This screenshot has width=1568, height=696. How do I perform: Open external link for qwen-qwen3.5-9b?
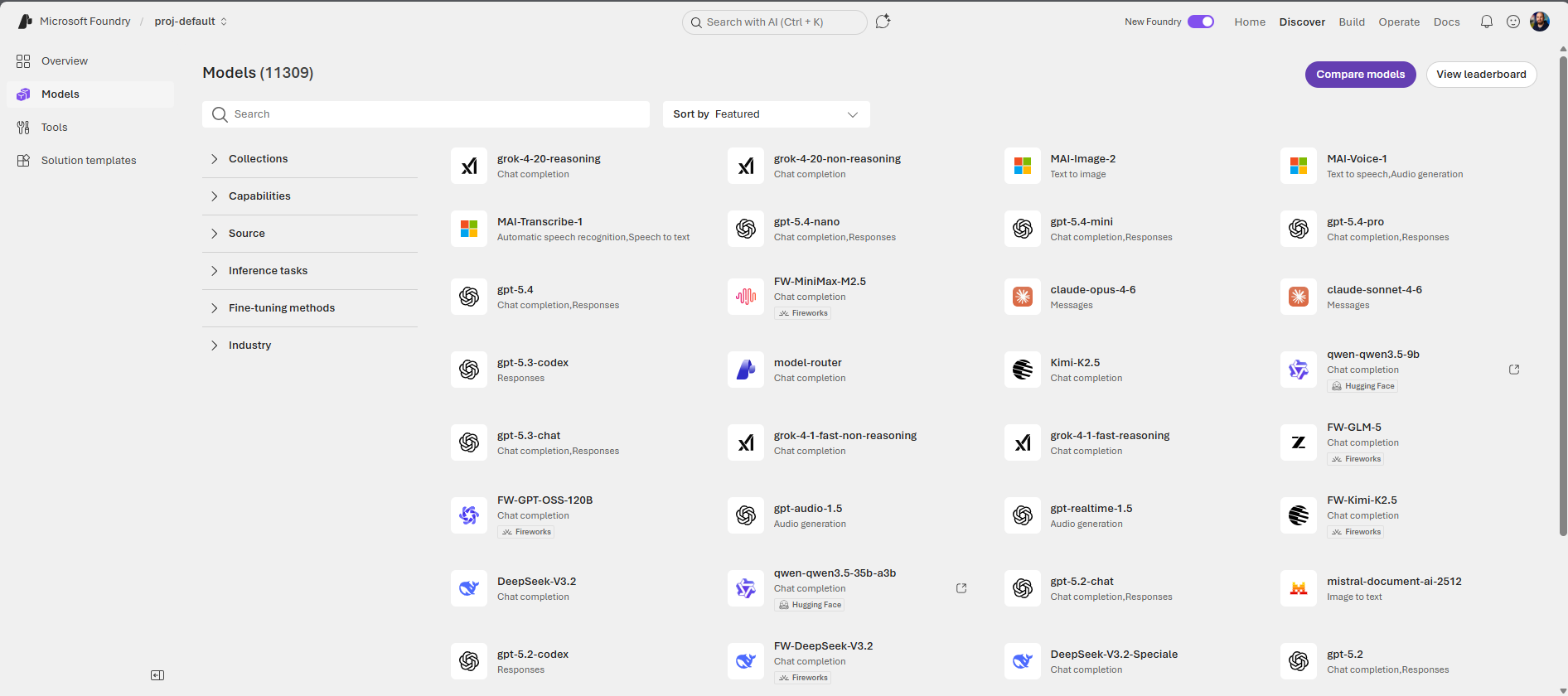[x=1514, y=370]
